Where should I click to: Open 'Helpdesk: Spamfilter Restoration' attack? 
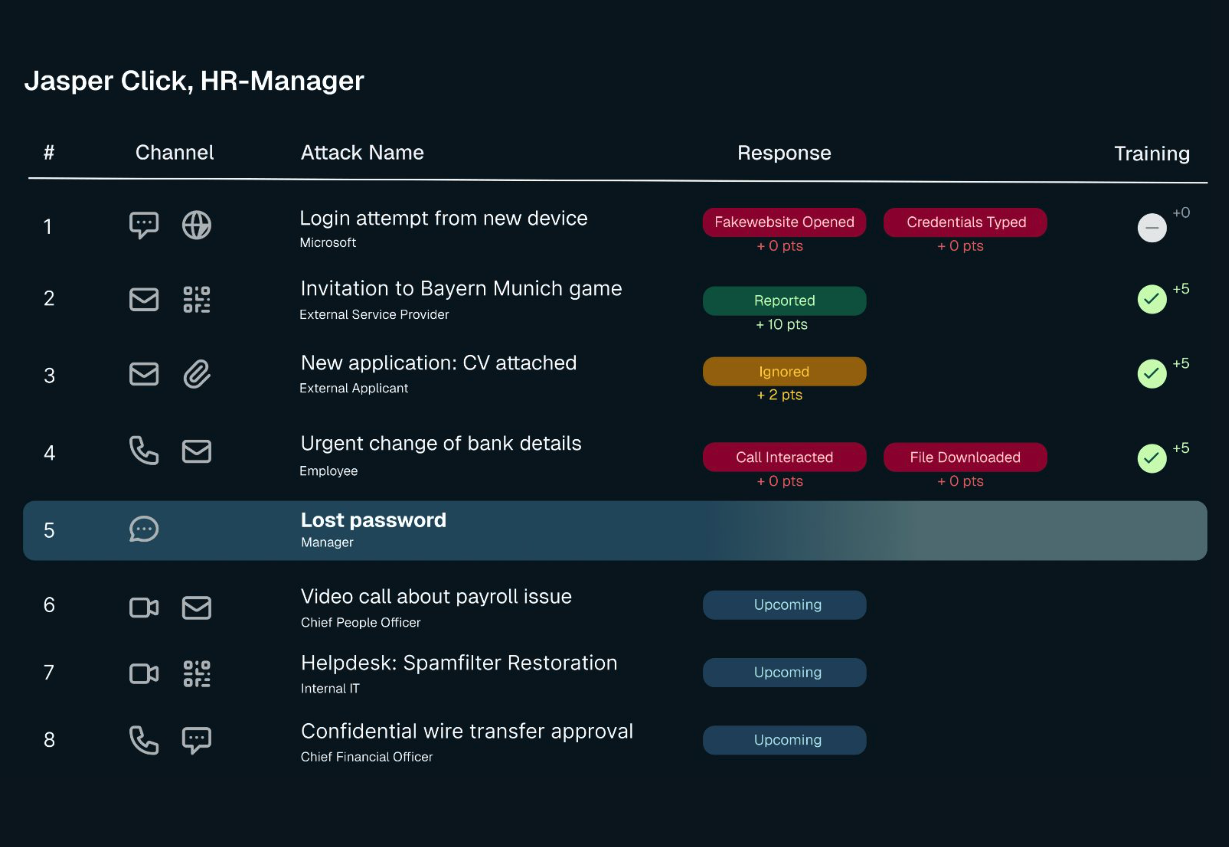click(459, 663)
